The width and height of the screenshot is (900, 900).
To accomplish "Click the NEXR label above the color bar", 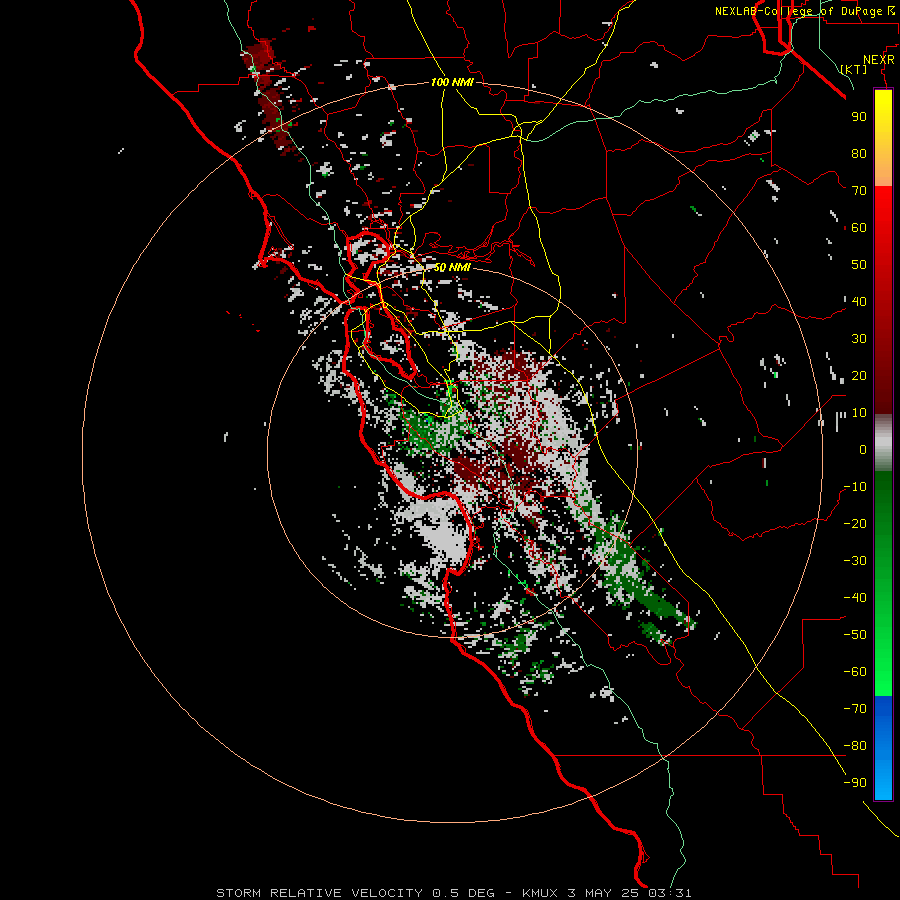I will pyautogui.click(x=879, y=60).
